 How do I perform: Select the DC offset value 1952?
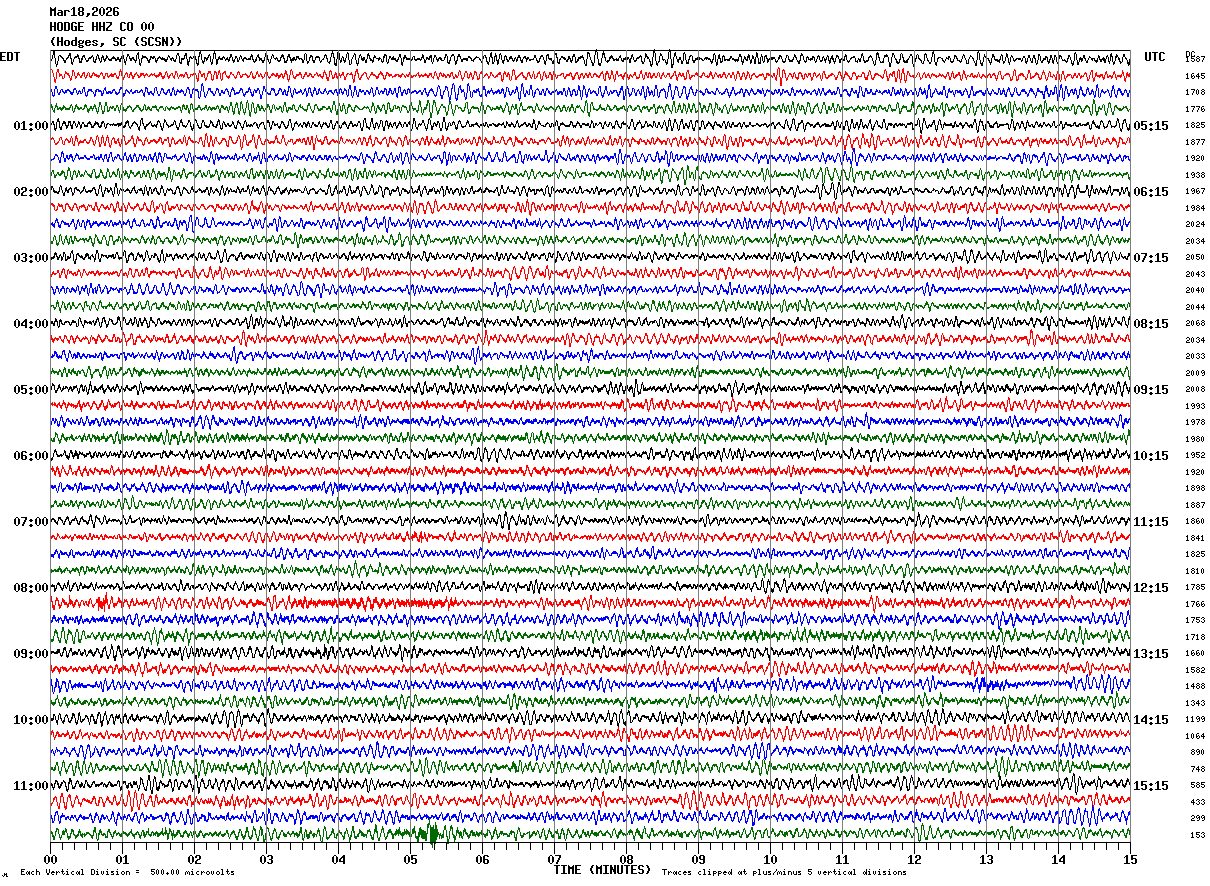1195,456
